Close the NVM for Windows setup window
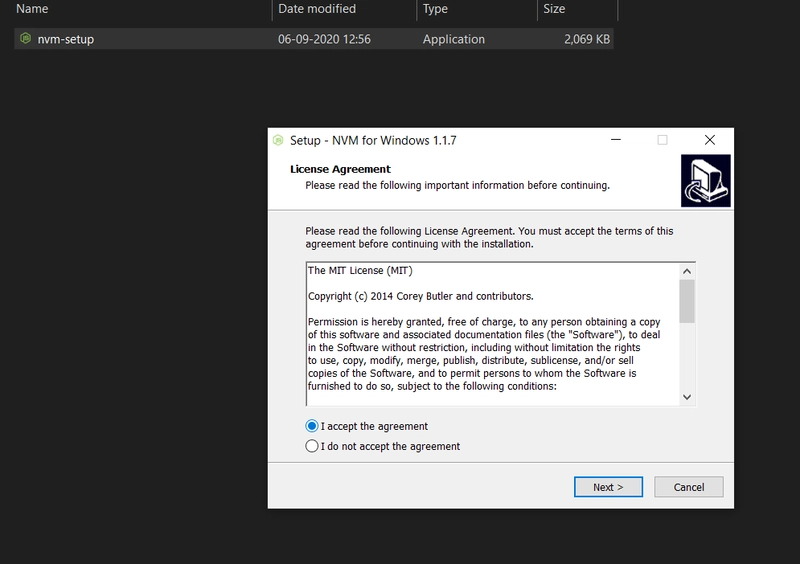Viewport: 800px width, 564px height. (x=710, y=140)
